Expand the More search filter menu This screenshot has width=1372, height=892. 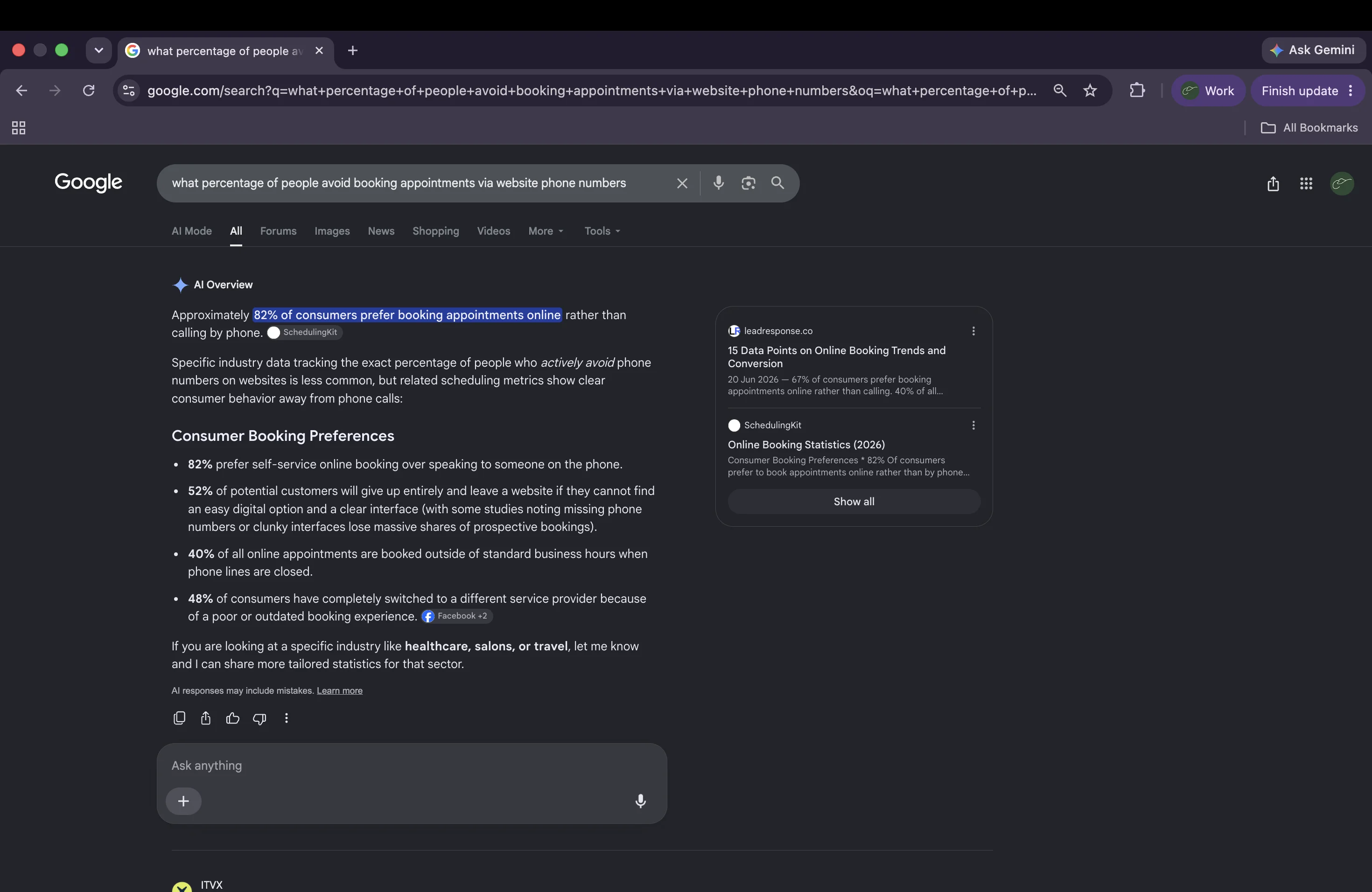[x=546, y=231]
